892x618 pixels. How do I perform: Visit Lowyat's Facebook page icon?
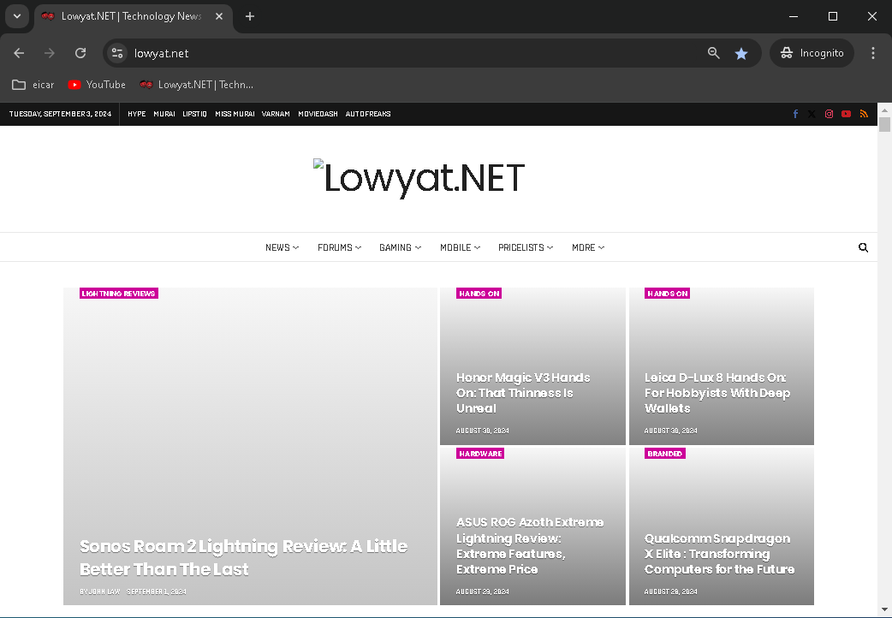[795, 114]
